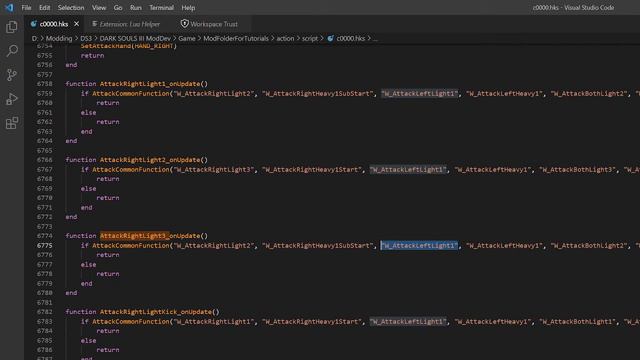Click the end keyword on line 6772

(71, 217)
